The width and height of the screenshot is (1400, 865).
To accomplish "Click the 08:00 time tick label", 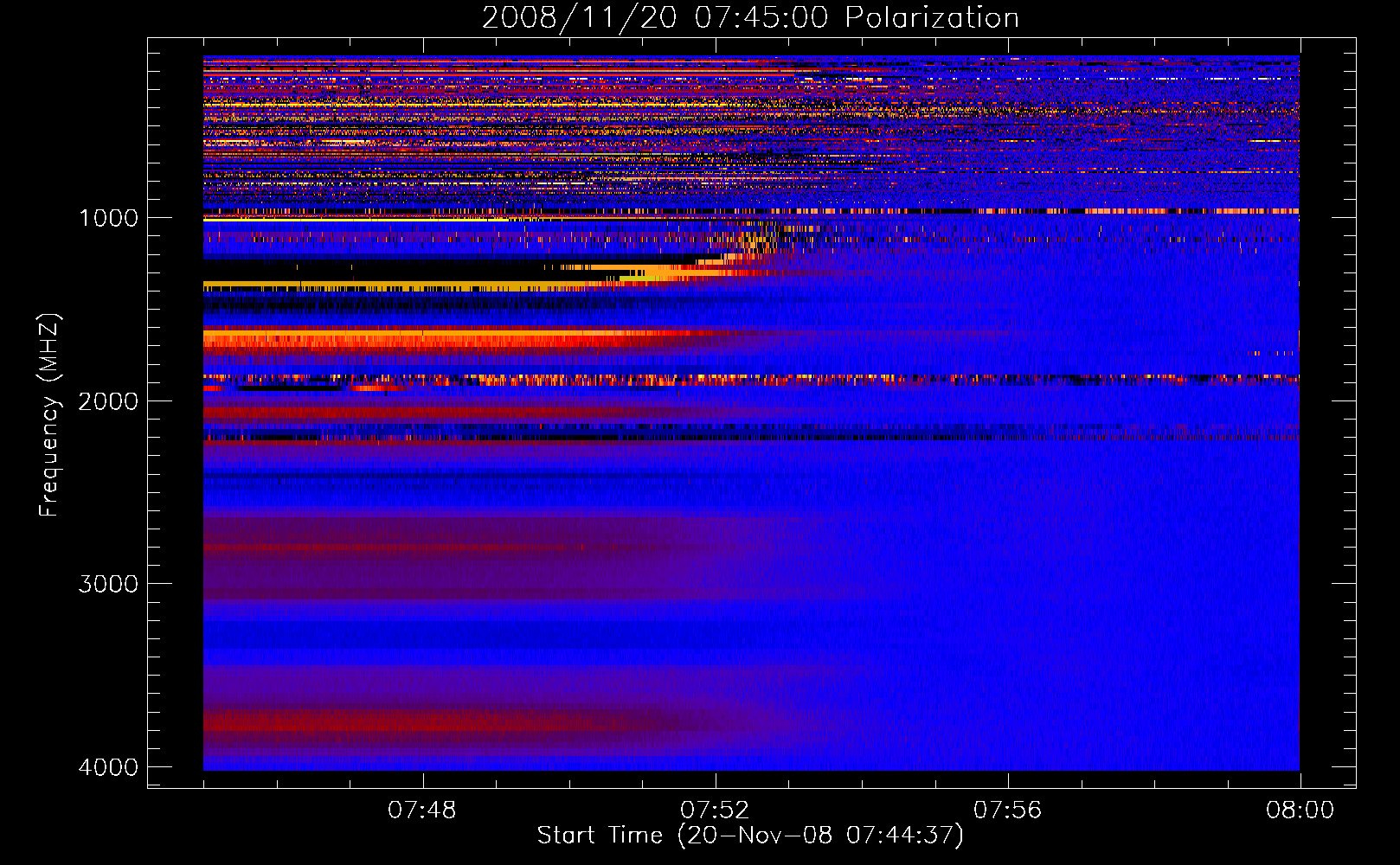I will tap(1300, 811).
